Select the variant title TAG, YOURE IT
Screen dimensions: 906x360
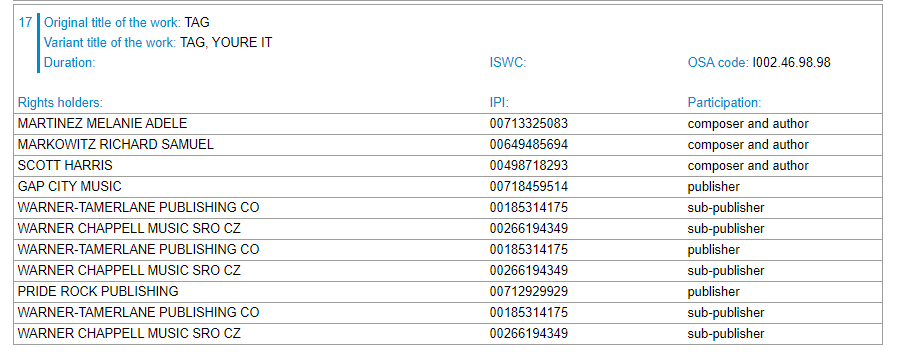point(226,43)
